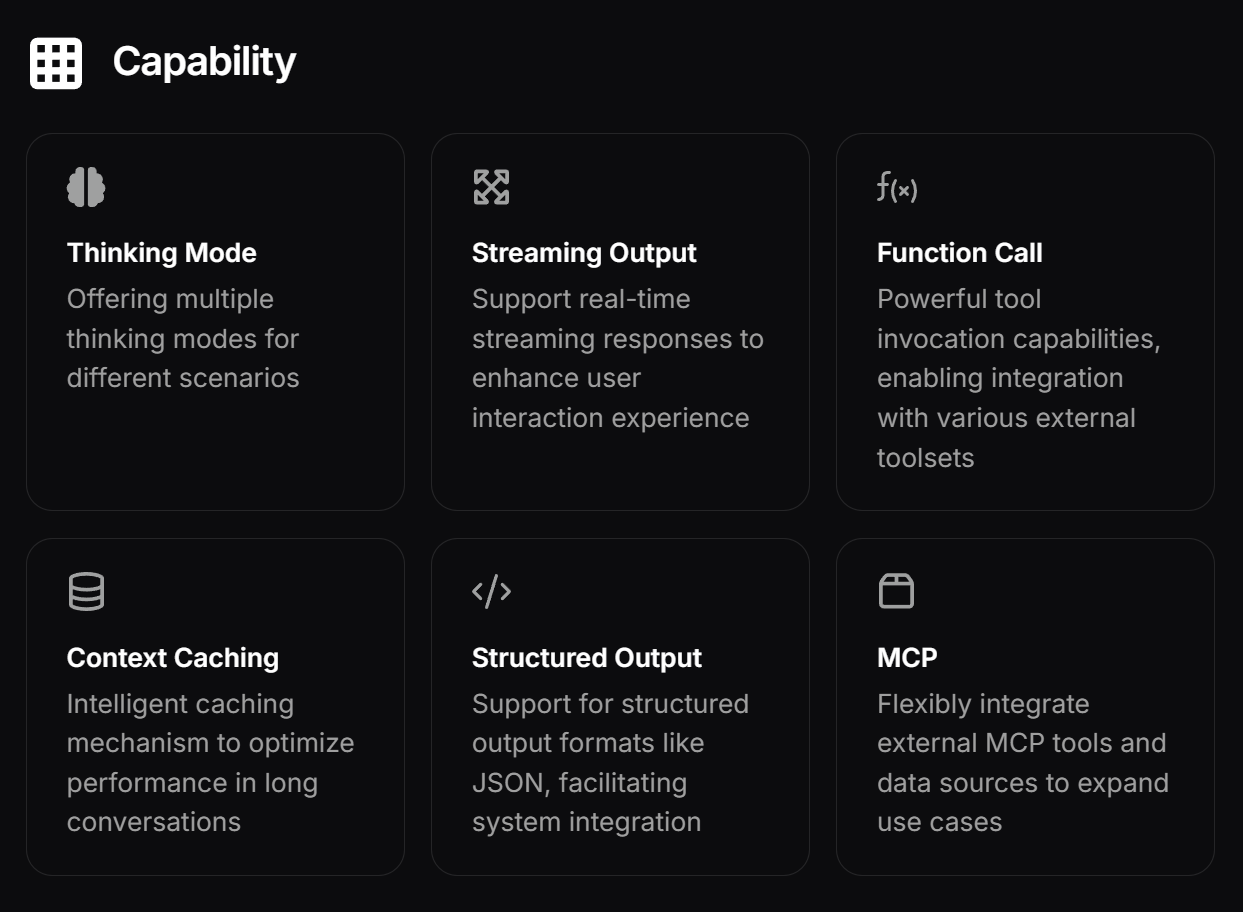Click the Structured Output JSON description
Viewport: 1243px width, 912px height.
611,763
